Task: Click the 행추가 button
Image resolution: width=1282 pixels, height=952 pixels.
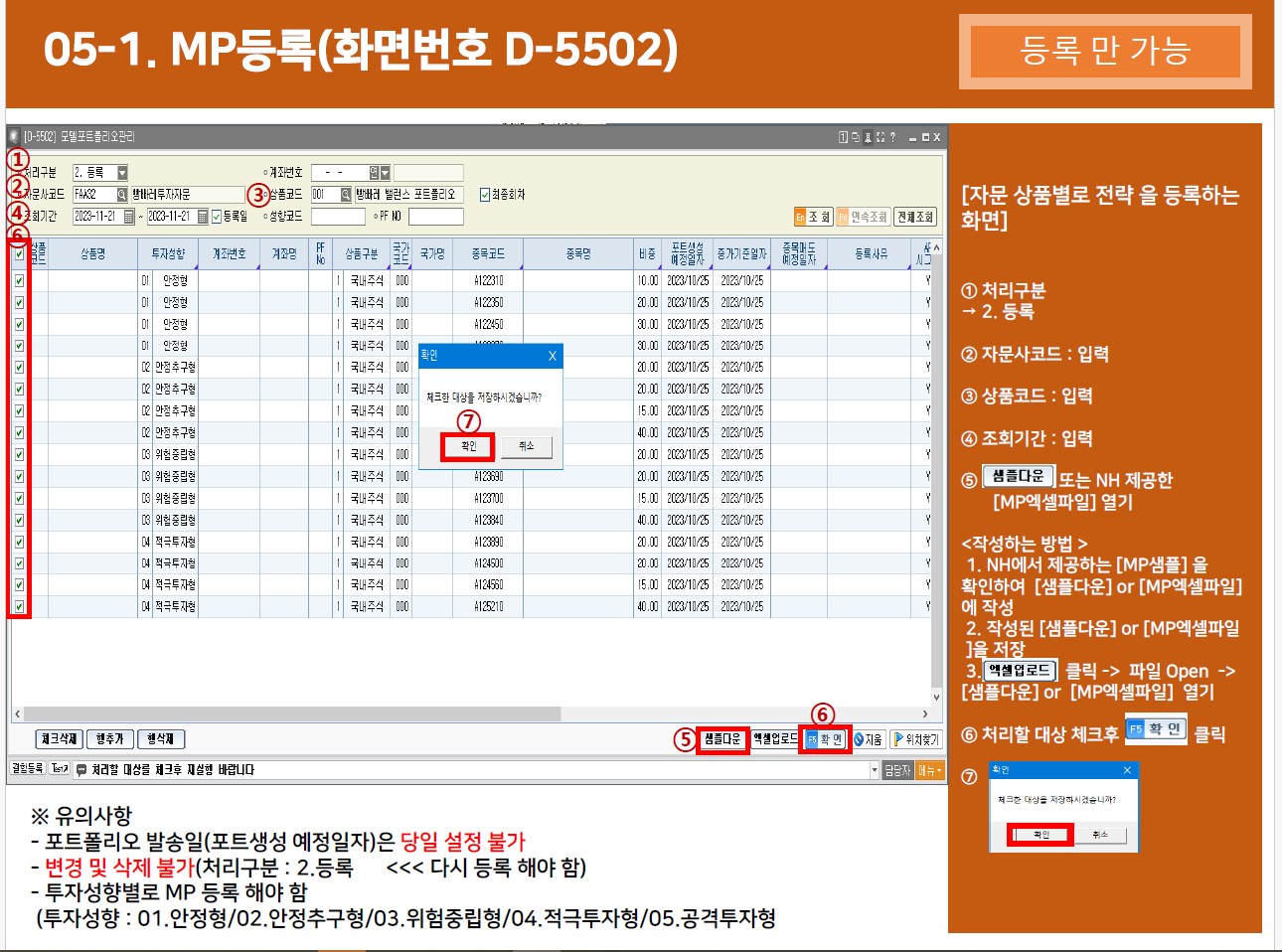Action: point(109,739)
